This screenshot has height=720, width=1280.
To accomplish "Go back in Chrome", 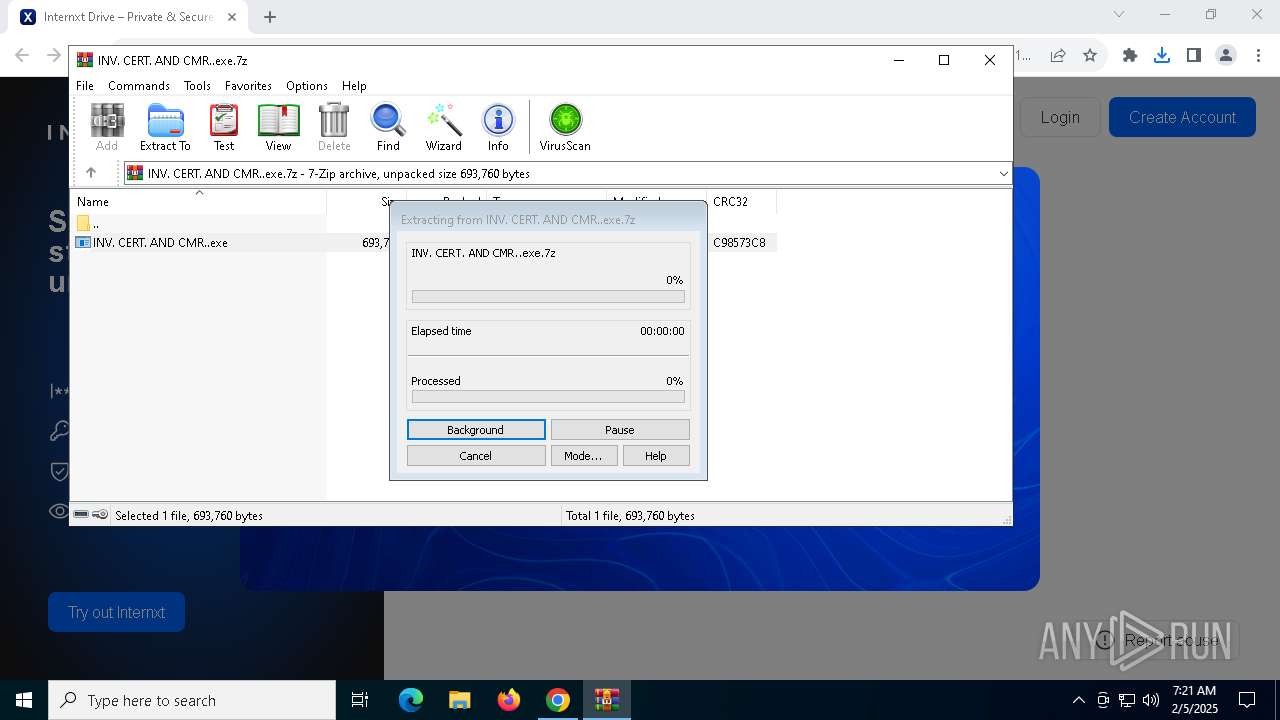I will point(22,55).
